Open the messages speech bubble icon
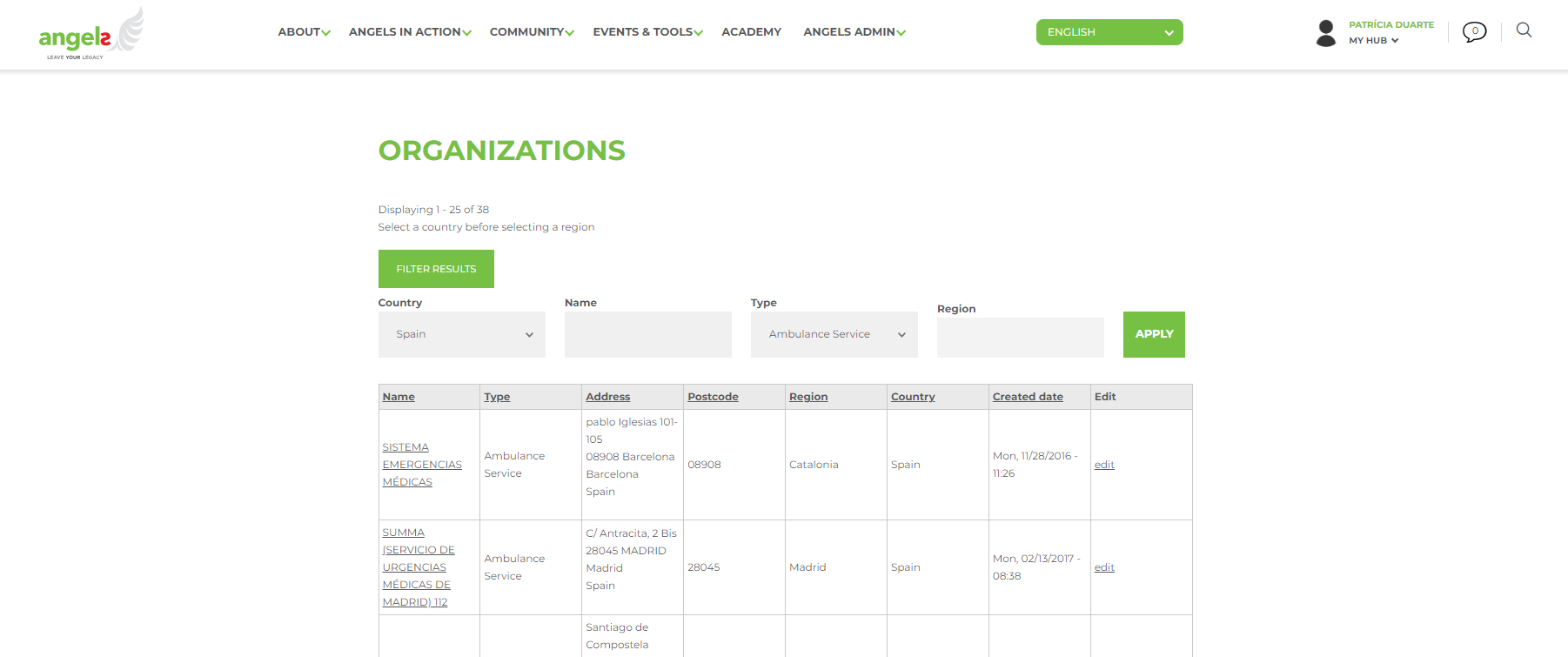The image size is (1568, 657). click(x=1474, y=32)
